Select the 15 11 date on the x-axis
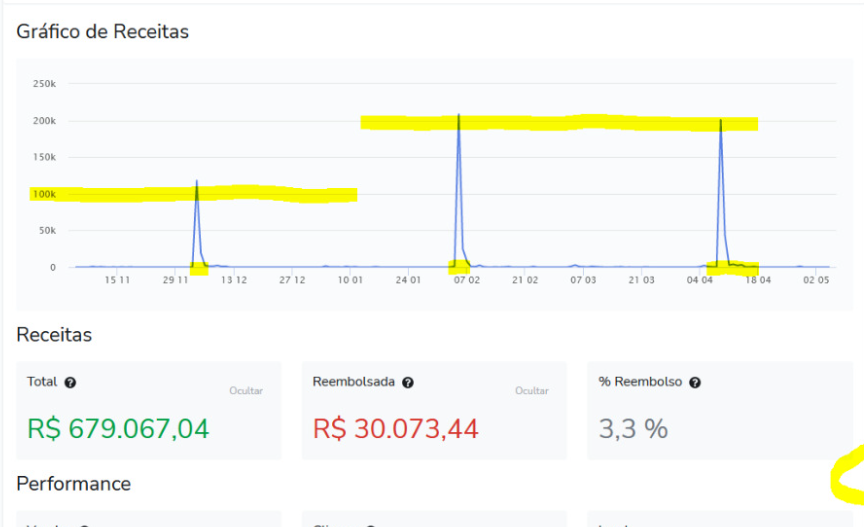The image size is (864, 527). [118, 281]
